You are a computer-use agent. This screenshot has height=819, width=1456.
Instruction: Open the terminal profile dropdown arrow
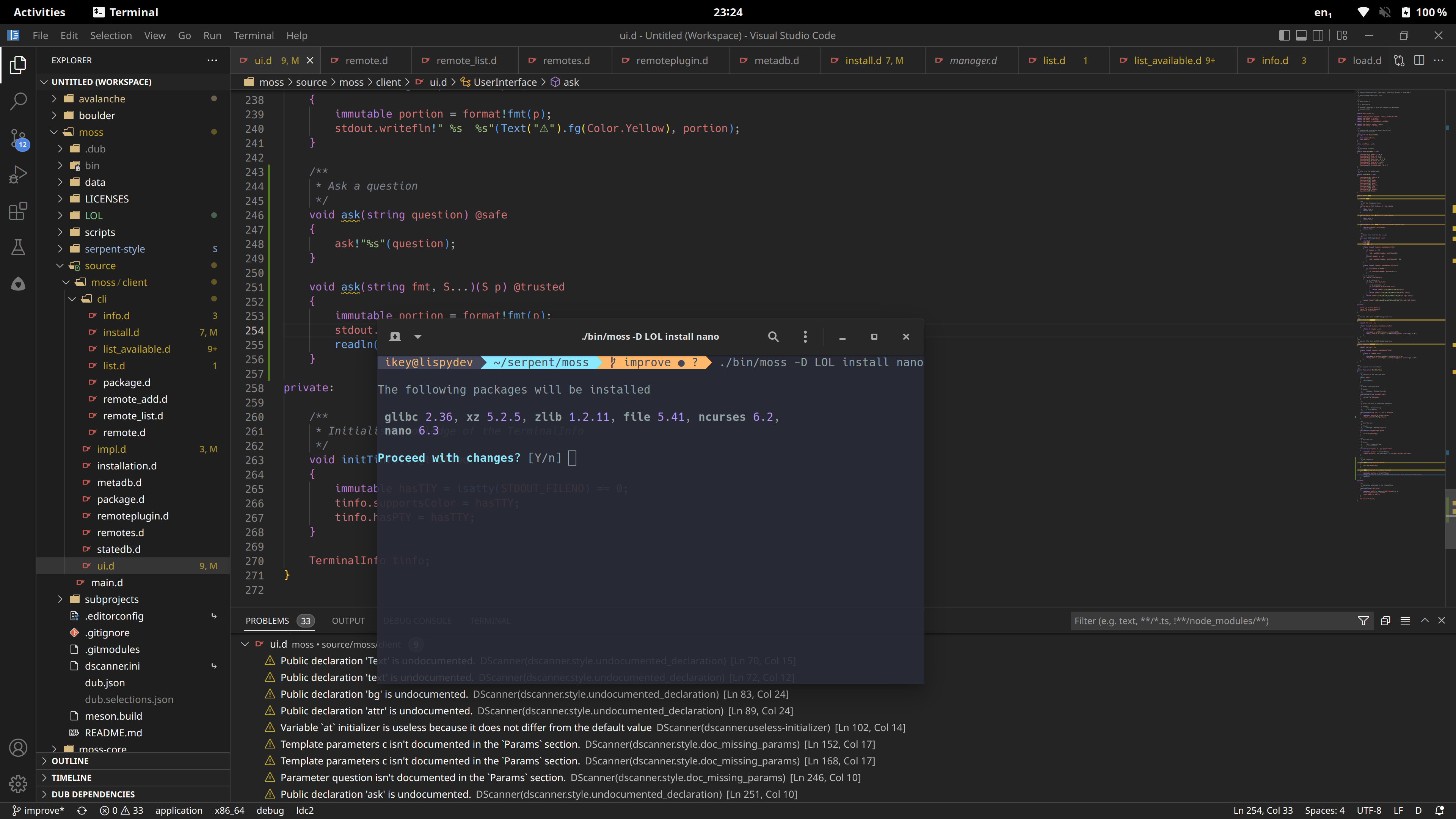click(418, 336)
